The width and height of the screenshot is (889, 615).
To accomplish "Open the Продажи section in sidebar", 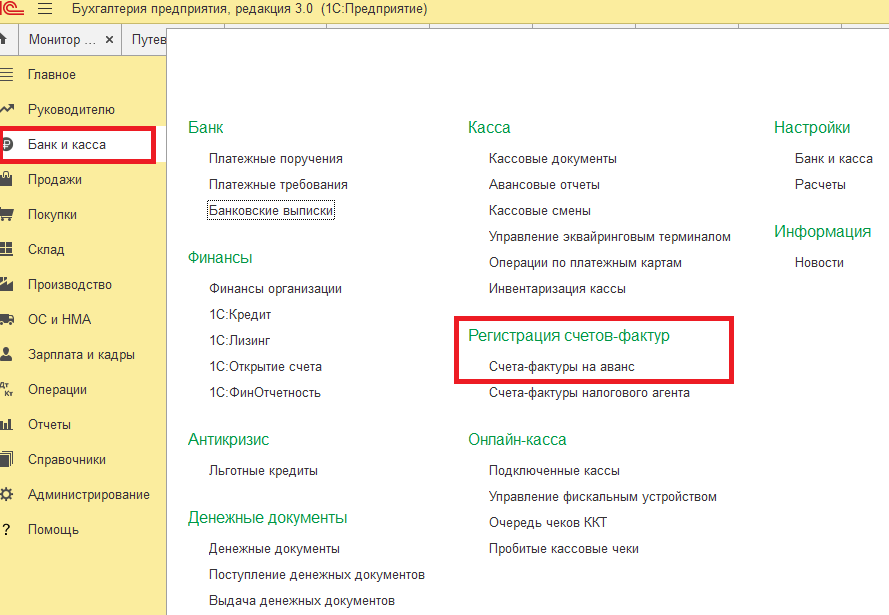I will (x=55, y=180).
